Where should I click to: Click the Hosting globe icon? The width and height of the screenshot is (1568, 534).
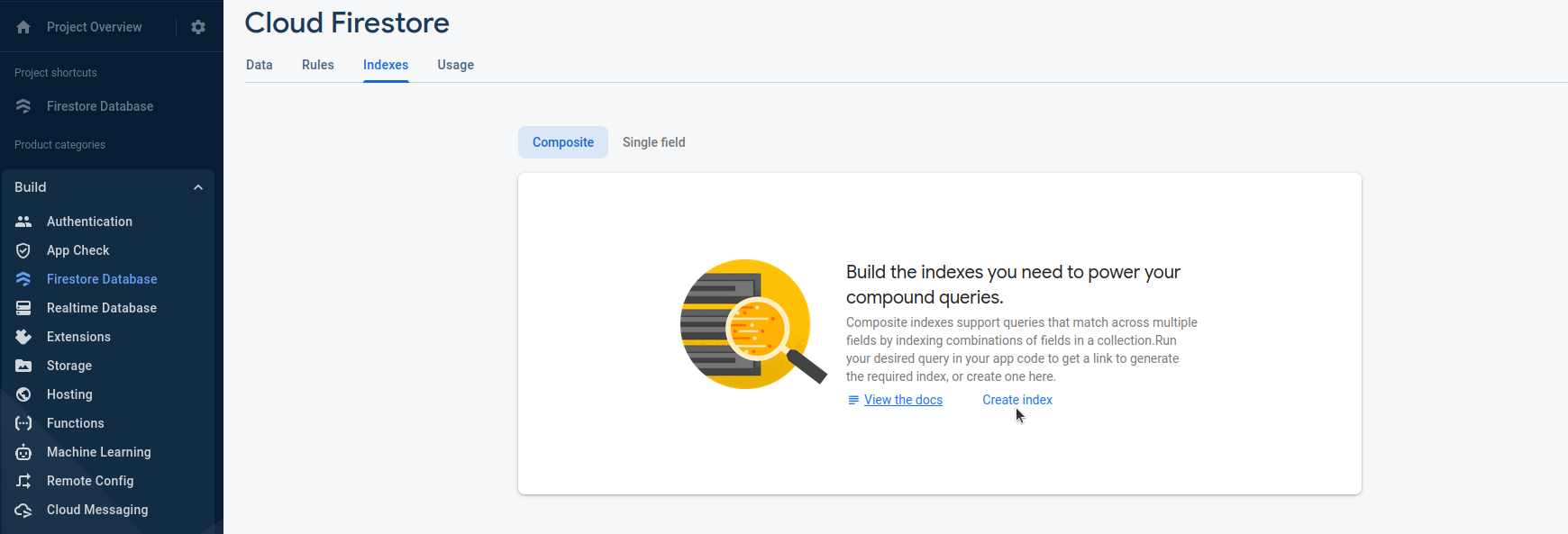pos(23,394)
